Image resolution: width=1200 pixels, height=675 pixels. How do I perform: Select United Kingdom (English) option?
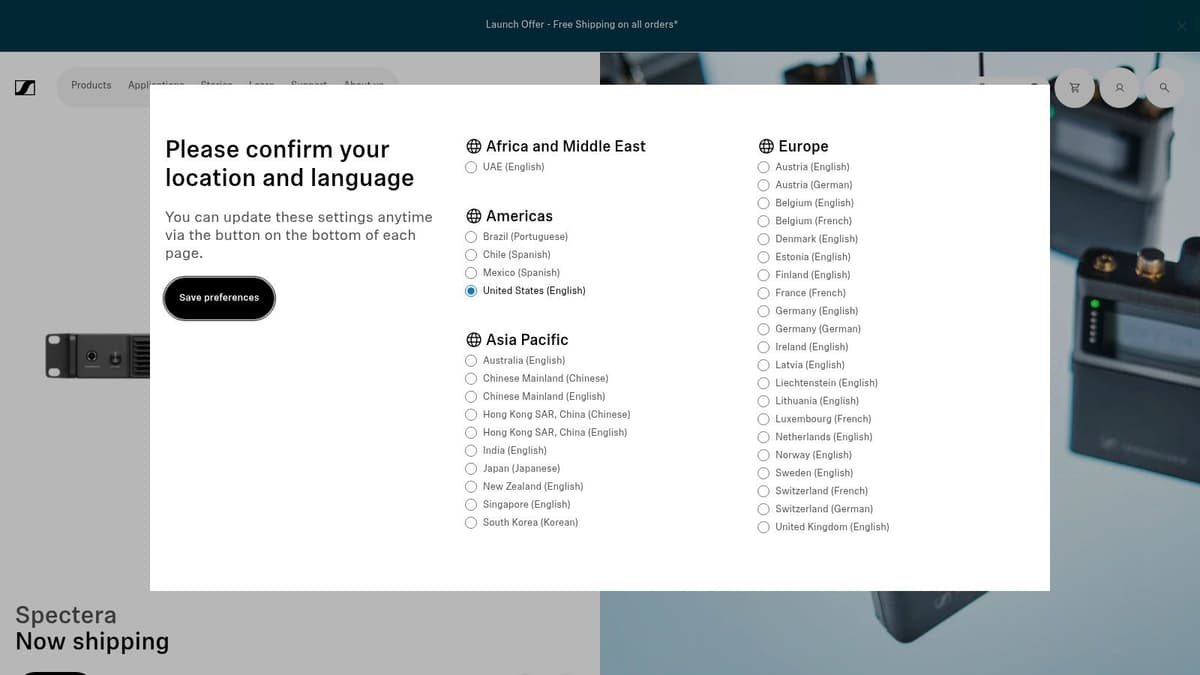coord(764,527)
